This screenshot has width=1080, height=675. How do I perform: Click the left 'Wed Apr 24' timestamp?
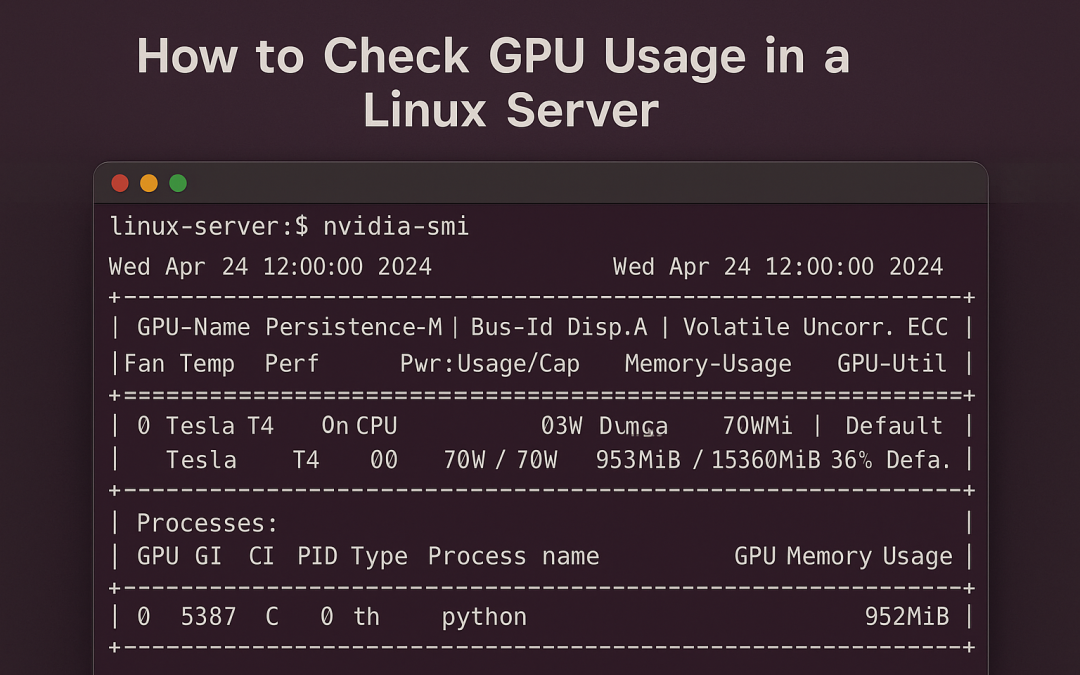click(x=270, y=267)
